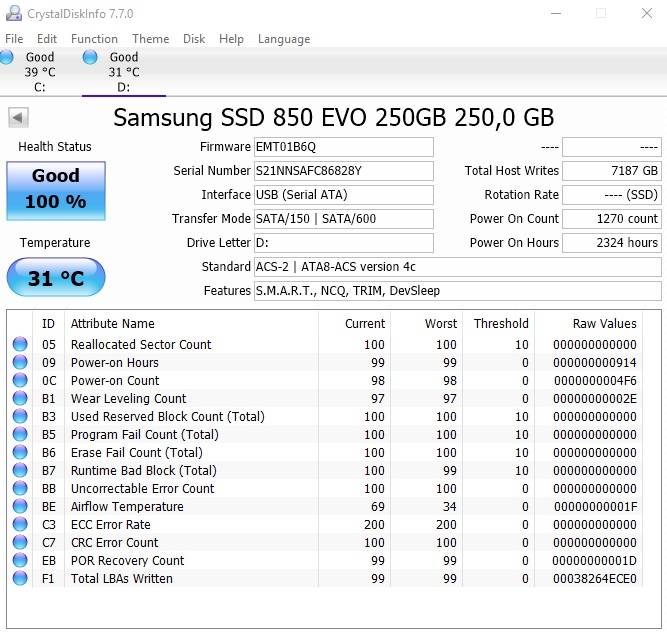Click status icon for Wear Leveling Count
This screenshot has width=667, height=632.
[20, 399]
